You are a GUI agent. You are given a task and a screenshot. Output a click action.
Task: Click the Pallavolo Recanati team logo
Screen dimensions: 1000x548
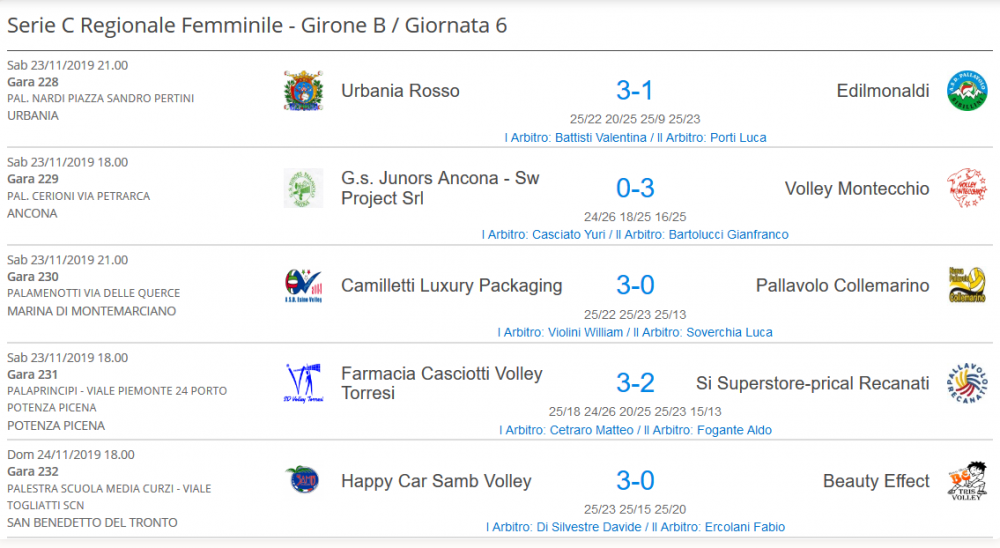point(967,383)
